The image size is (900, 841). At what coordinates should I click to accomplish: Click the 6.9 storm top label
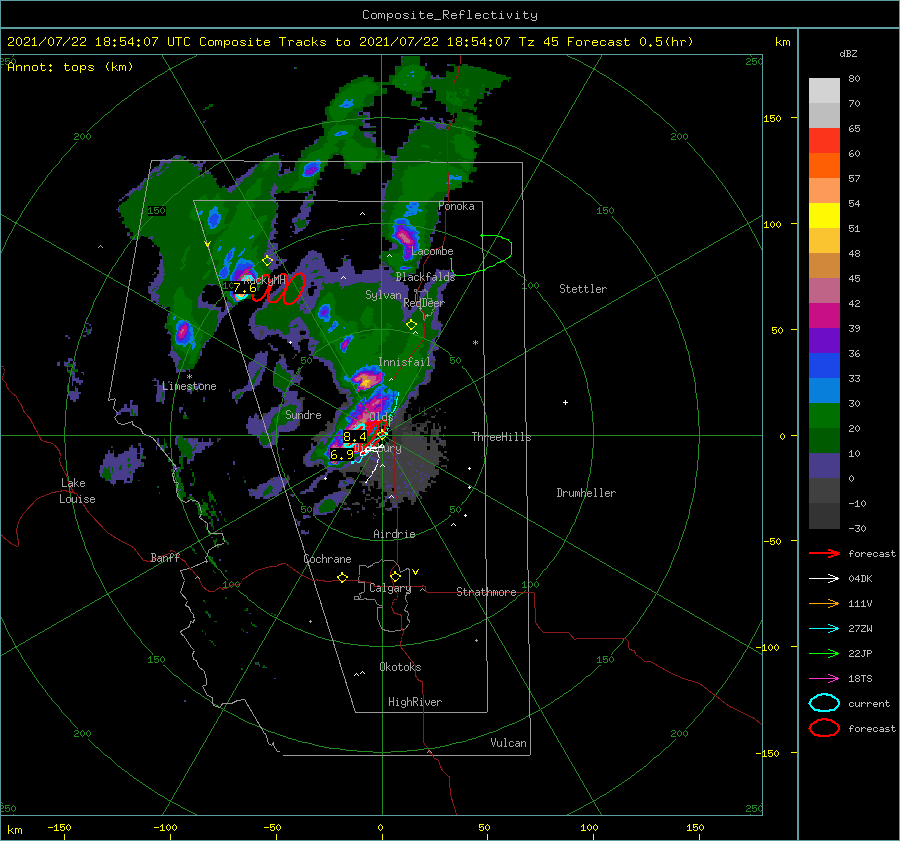(342, 455)
